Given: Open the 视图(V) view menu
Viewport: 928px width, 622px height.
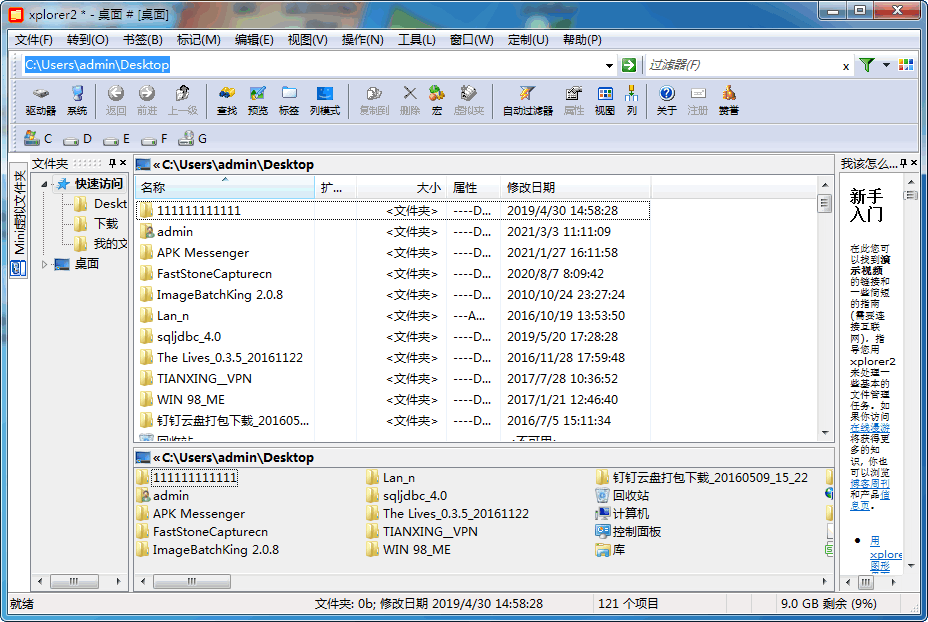Looking at the screenshot, I should pos(307,40).
